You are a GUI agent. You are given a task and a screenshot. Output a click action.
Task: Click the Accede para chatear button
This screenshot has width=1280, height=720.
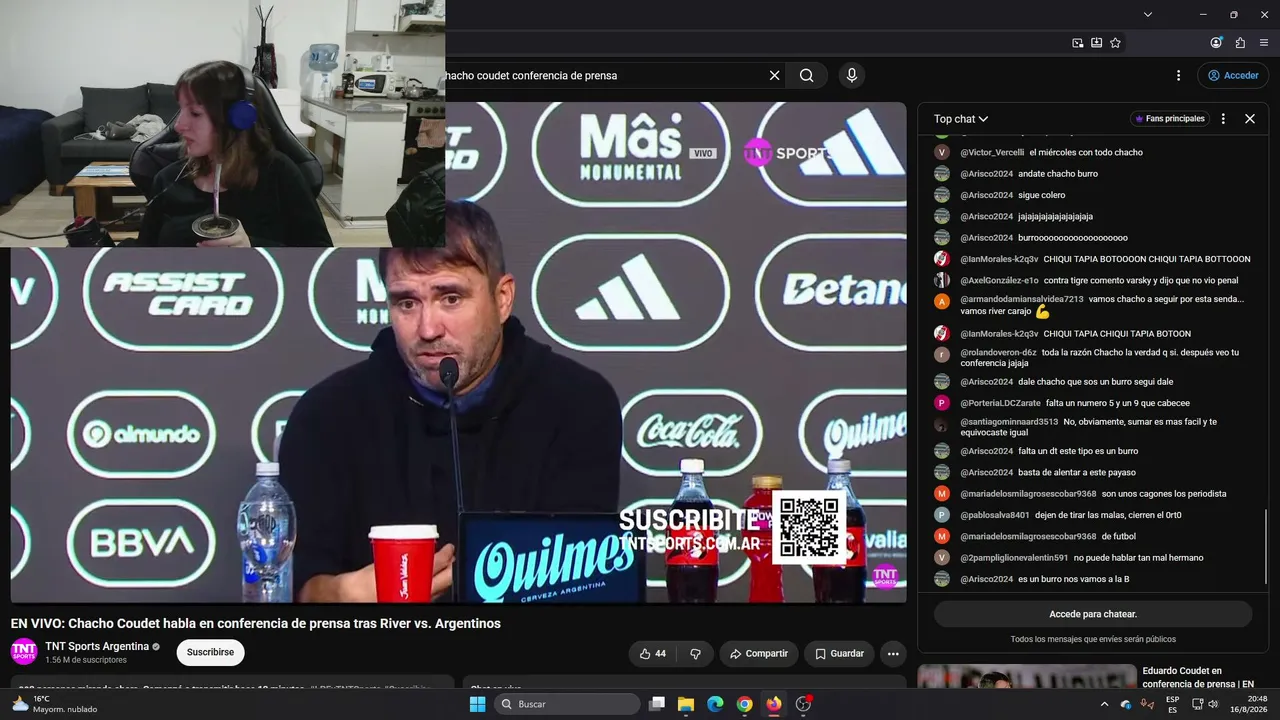[1093, 614]
